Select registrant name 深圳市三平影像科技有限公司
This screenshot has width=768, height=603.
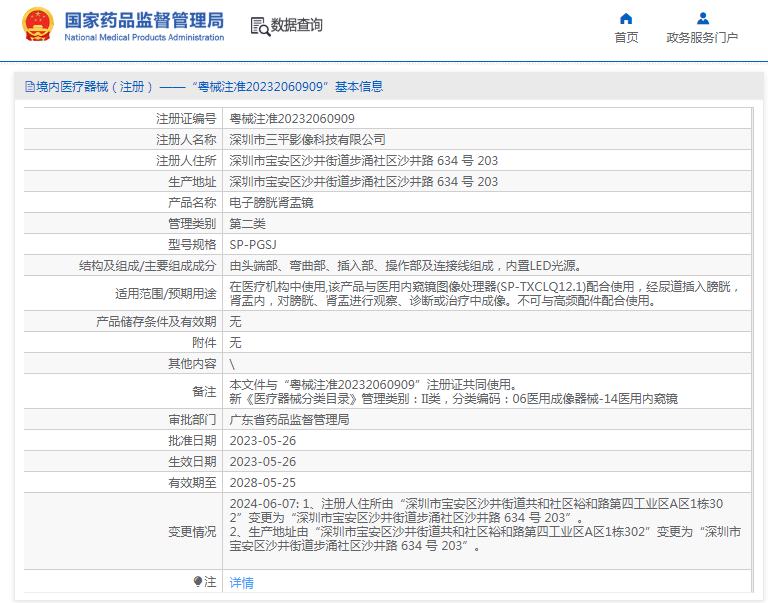[x=307, y=140]
